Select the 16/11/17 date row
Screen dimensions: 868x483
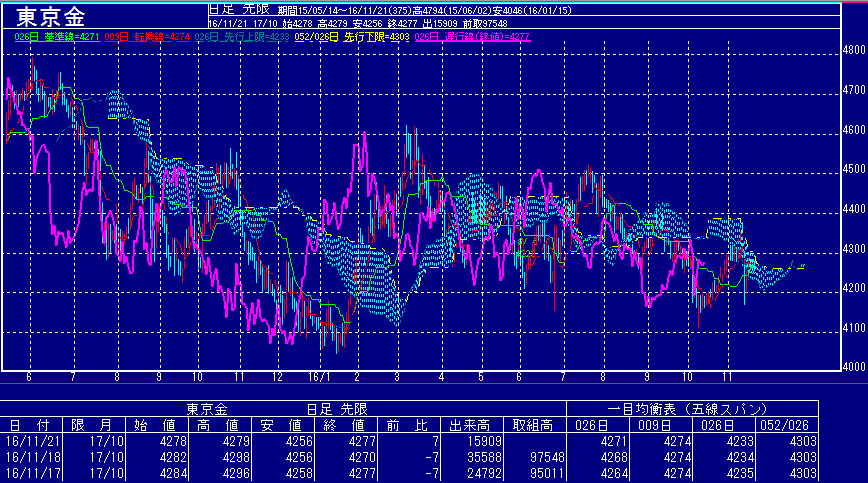pos(35,471)
